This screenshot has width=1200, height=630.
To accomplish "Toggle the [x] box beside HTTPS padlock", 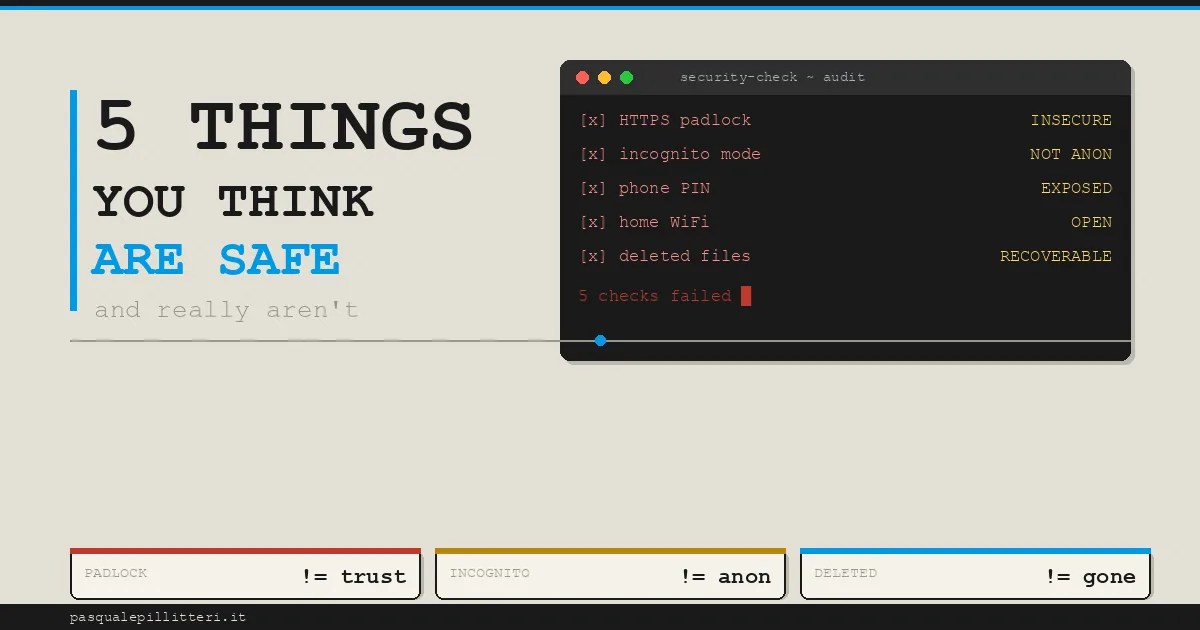I will (593, 120).
